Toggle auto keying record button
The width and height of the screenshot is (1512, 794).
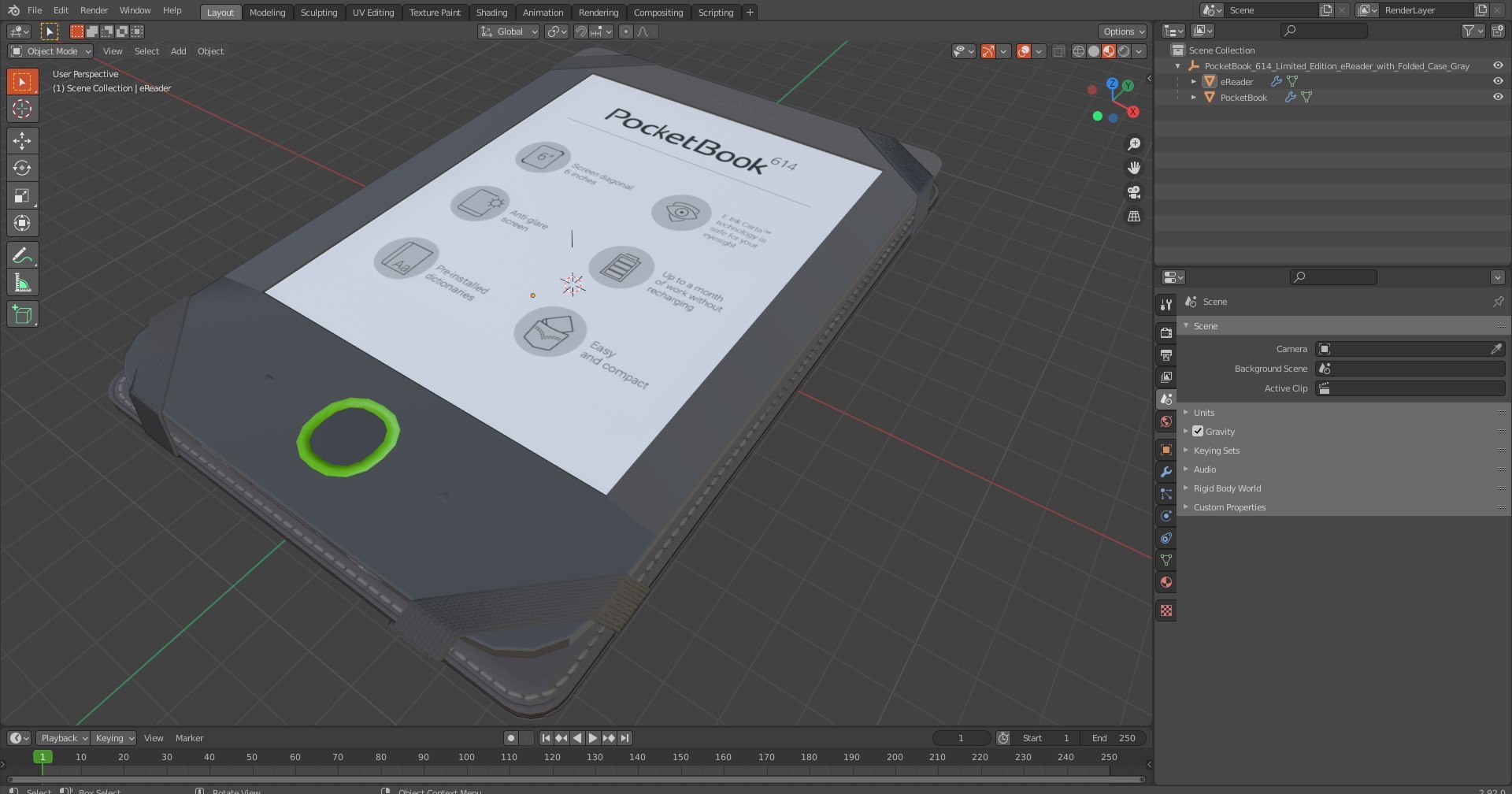(x=511, y=738)
